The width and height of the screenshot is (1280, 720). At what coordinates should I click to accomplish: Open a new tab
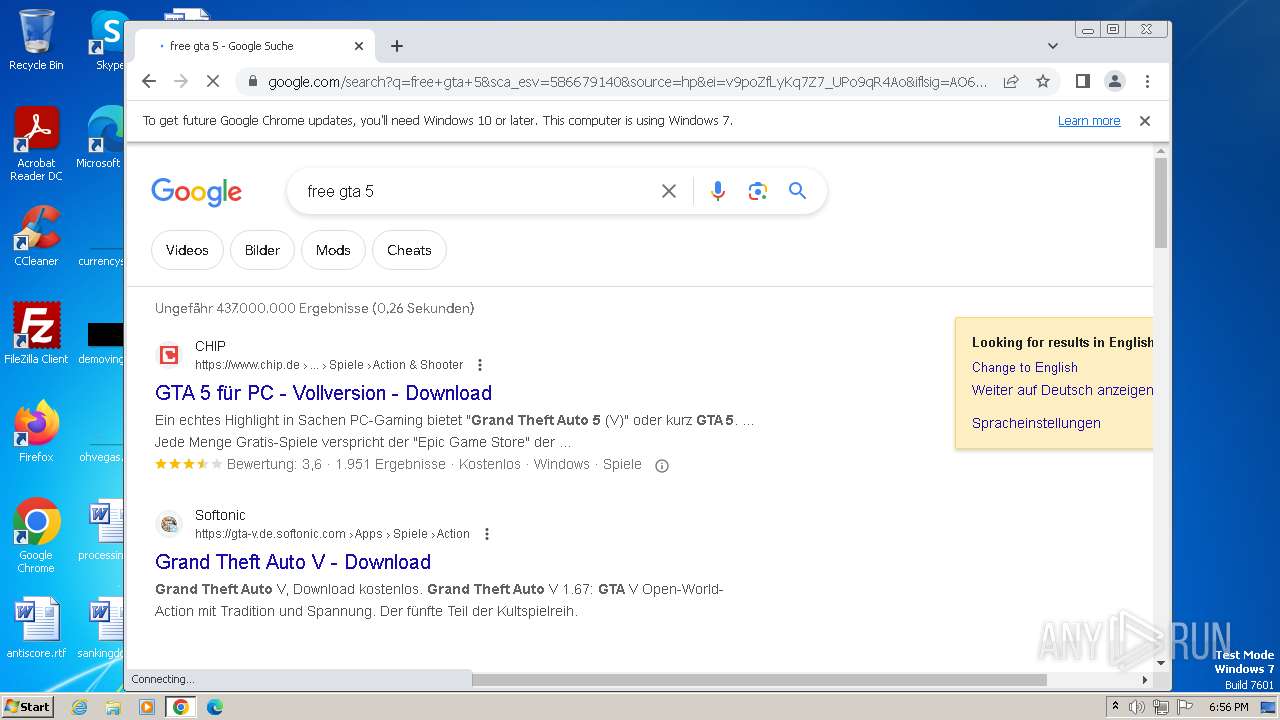(x=397, y=46)
